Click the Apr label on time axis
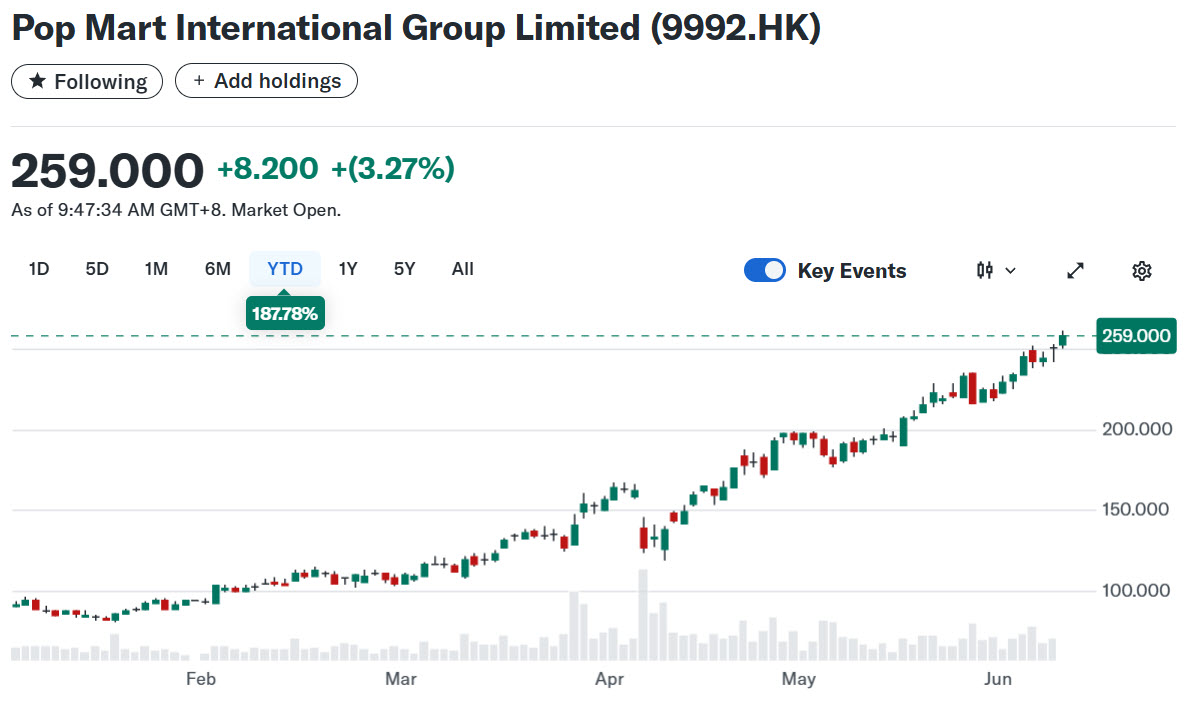 [609, 679]
